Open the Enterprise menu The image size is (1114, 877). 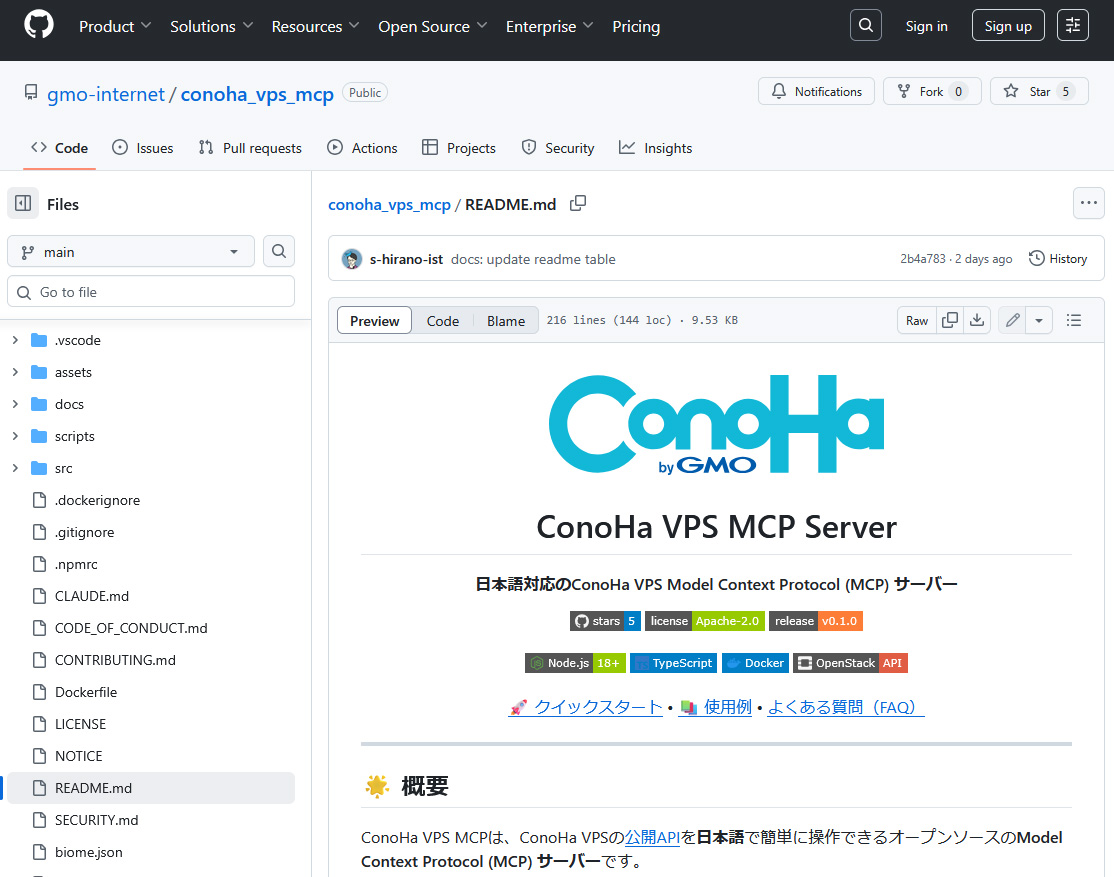pyautogui.click(x=549, y=26)
